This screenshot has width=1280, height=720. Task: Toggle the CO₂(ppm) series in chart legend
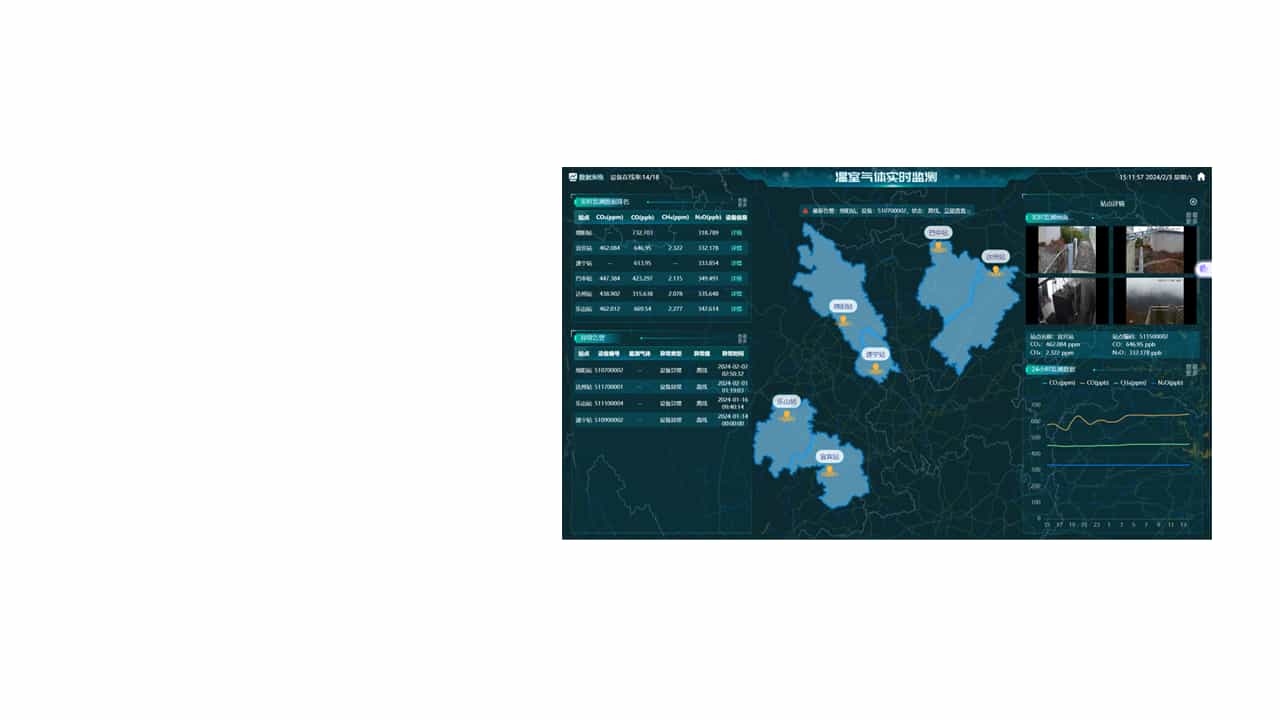(1059, 383)
